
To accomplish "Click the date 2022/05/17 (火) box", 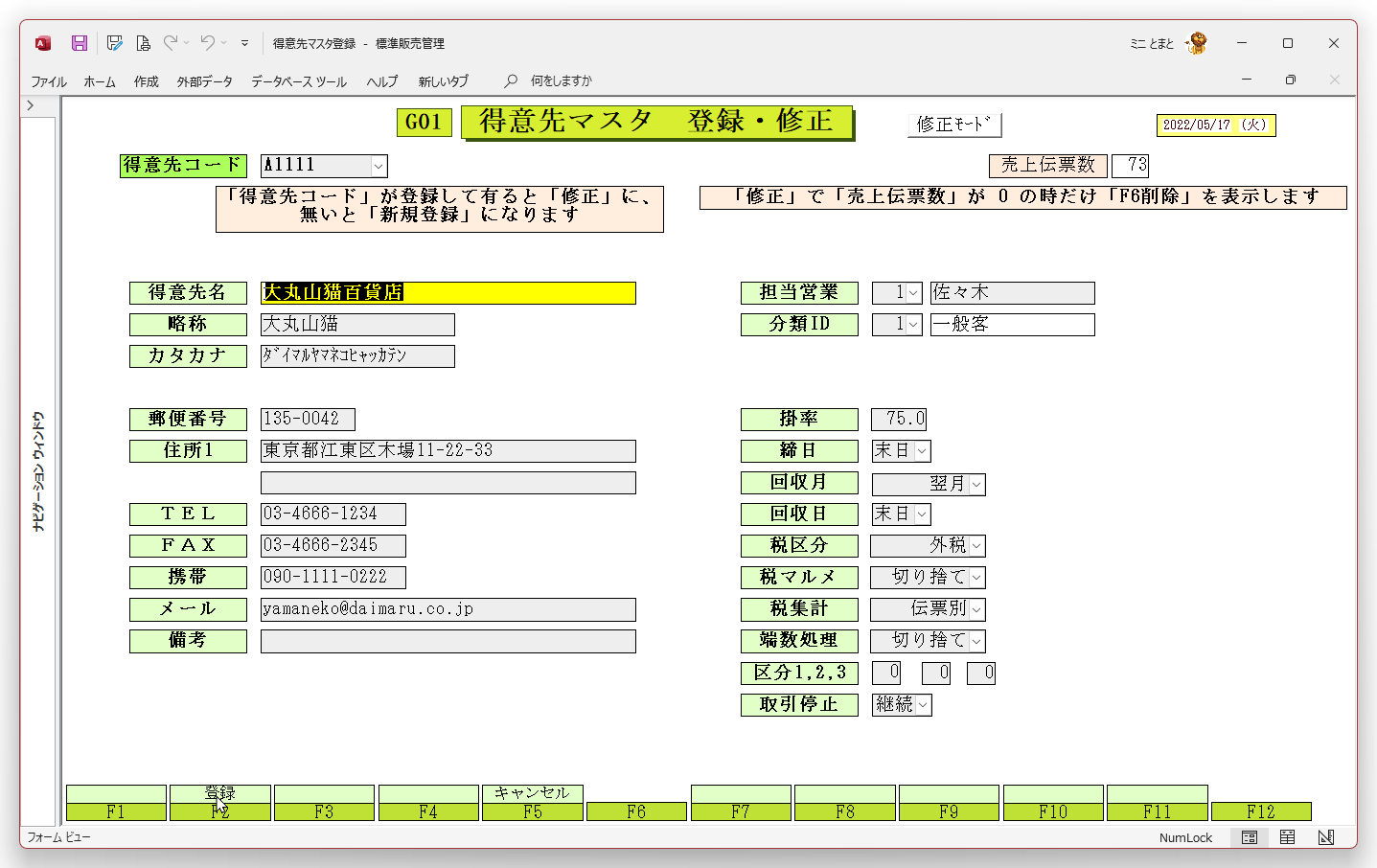I will [x=1216, y=126].
